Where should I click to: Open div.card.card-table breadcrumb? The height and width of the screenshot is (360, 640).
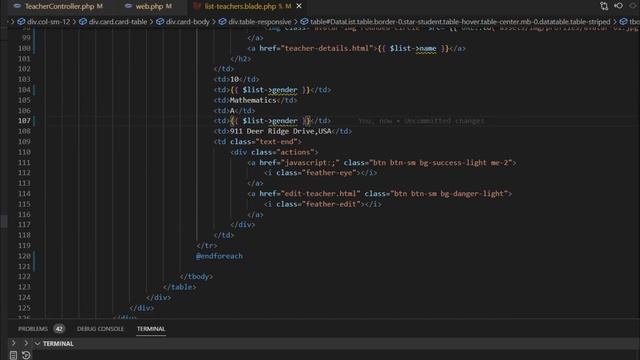tap(118, 22)
